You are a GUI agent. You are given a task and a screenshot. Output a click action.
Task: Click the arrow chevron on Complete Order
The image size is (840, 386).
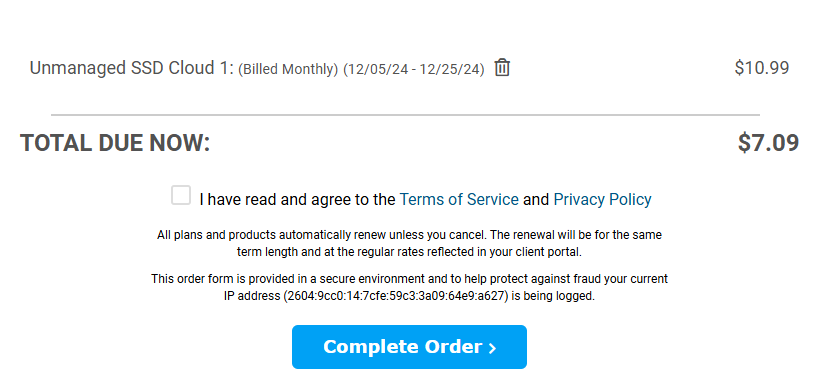(492, 348)
